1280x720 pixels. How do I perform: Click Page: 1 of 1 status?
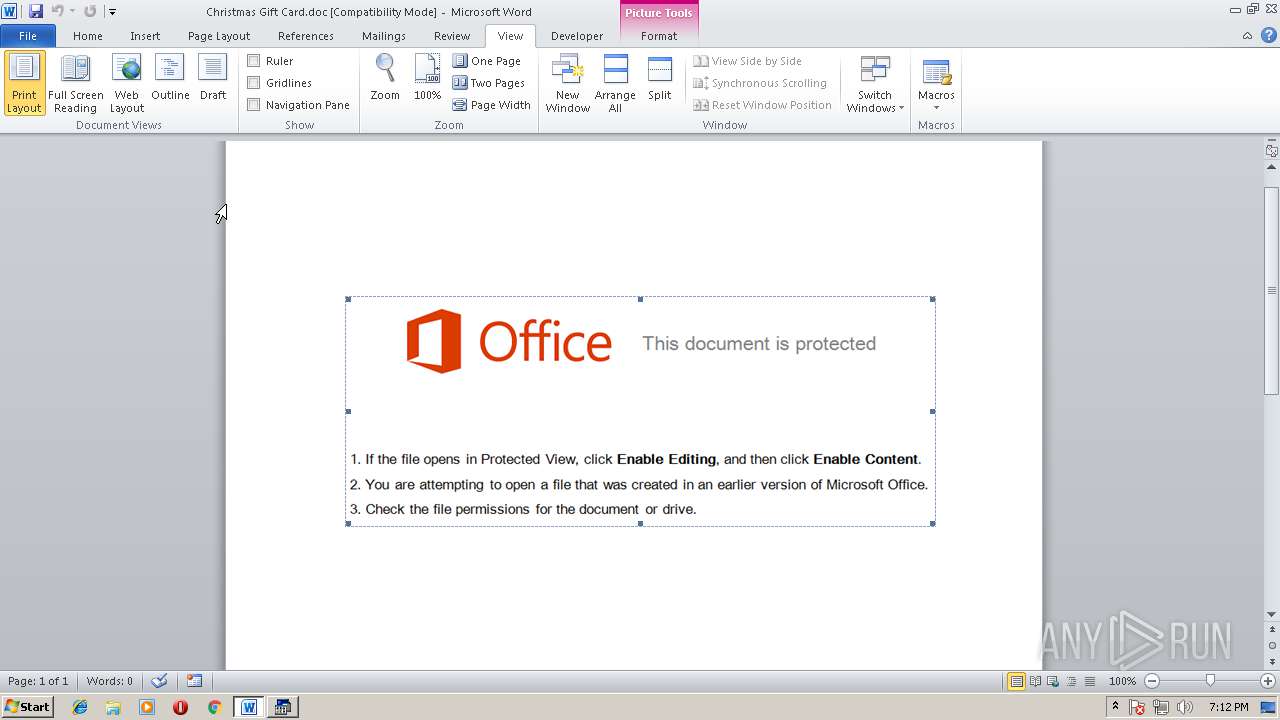pyautogui.click(x=38, y=681)
